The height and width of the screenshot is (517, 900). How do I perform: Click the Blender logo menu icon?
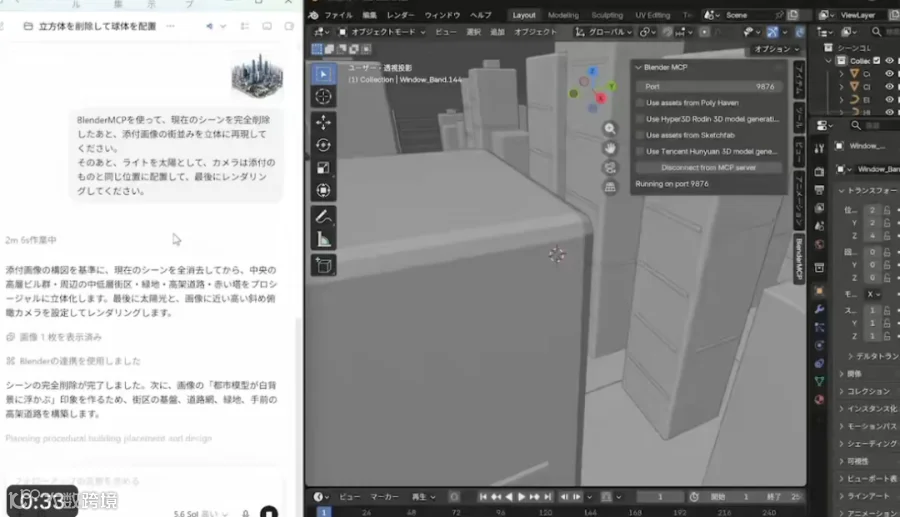pos(314,15)
